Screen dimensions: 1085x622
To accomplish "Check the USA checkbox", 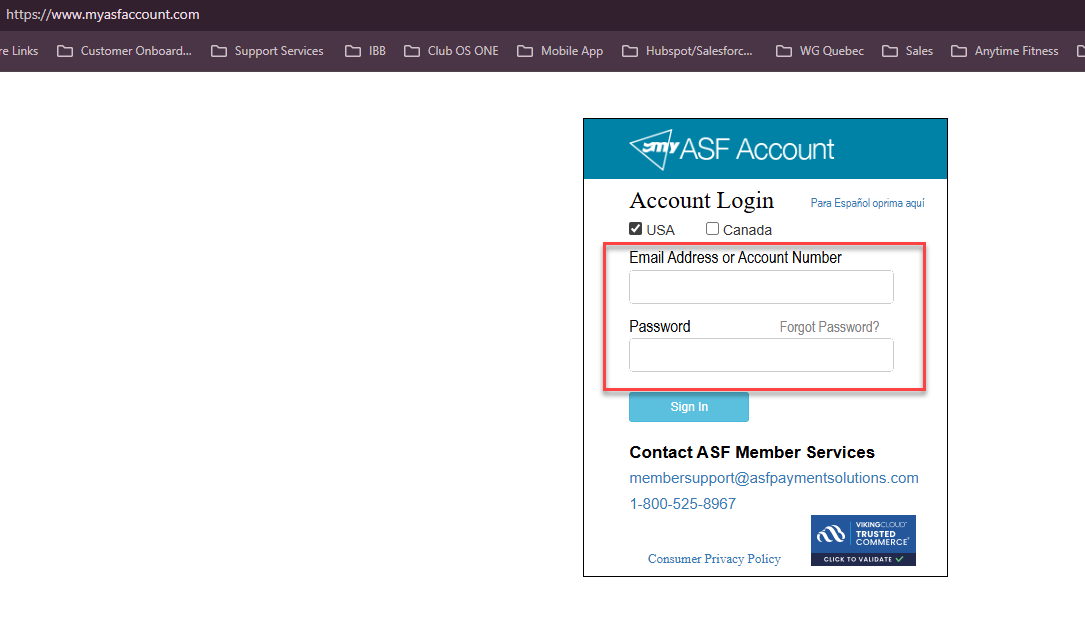I will tap(635, 229).
